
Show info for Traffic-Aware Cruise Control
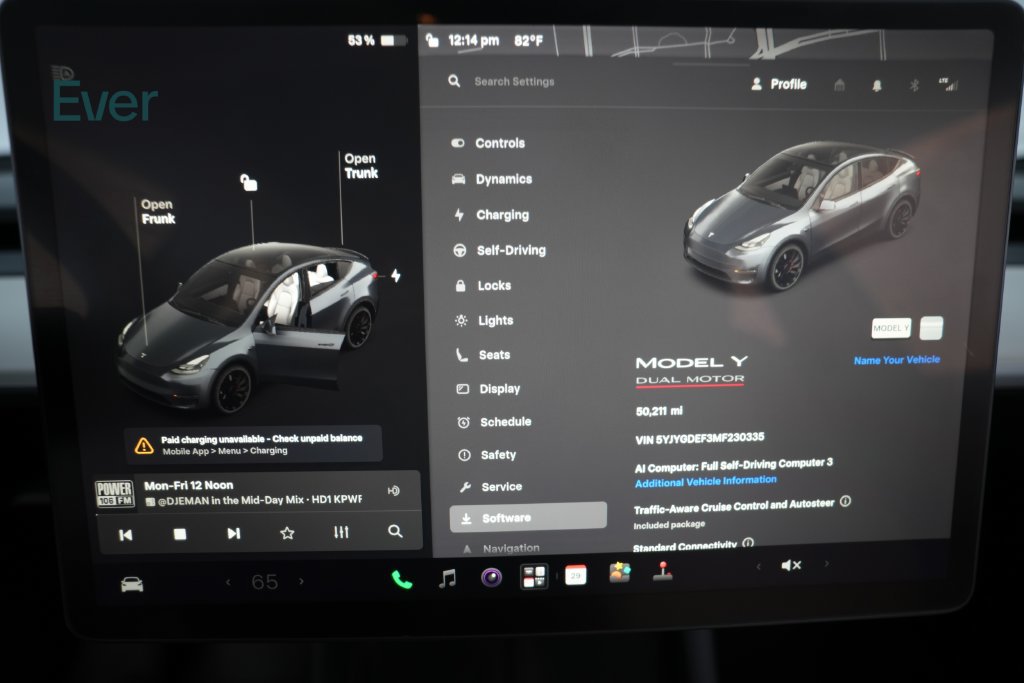(845, 501)
